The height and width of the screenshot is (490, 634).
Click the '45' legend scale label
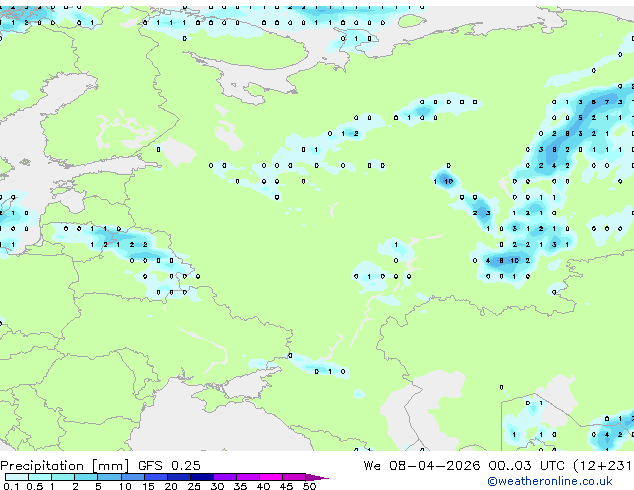pyautogui.click(x=286, y=486)
